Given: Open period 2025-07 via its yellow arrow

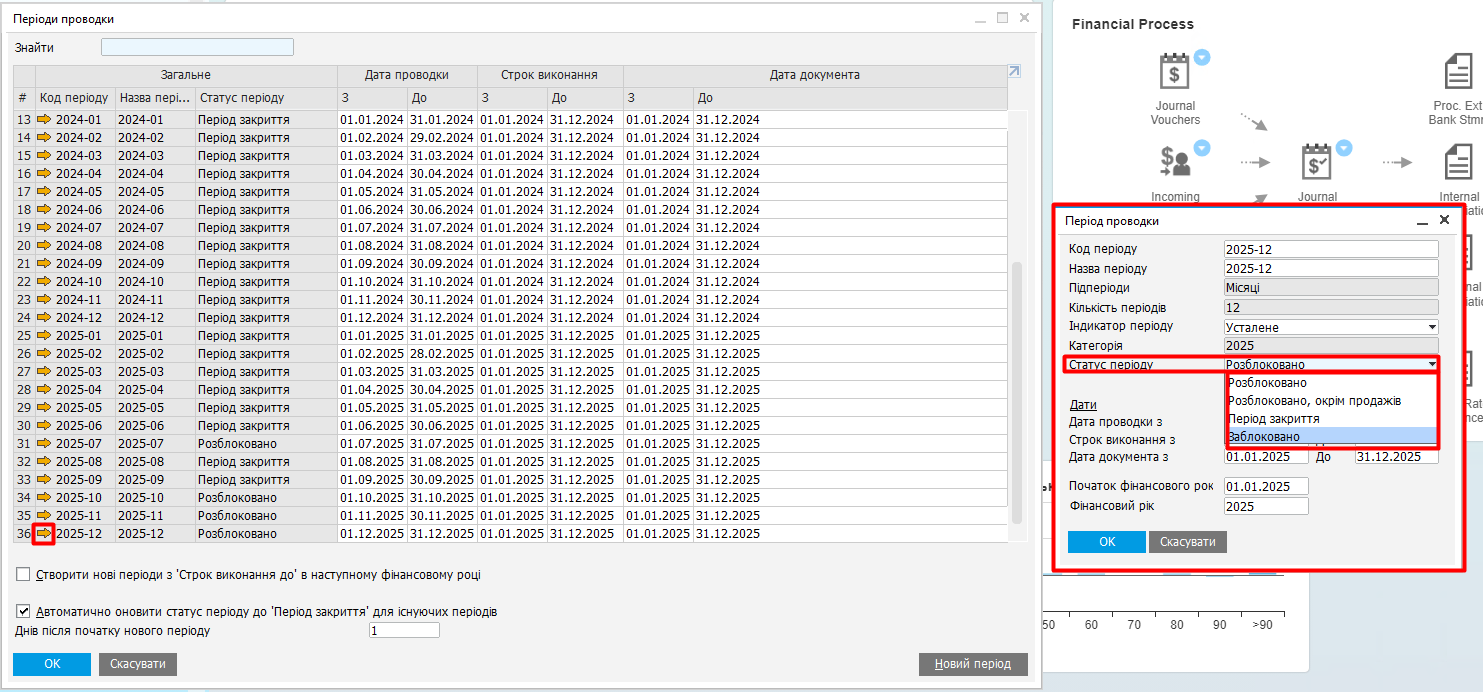Looking at the screenshot, I should point(44,444).
